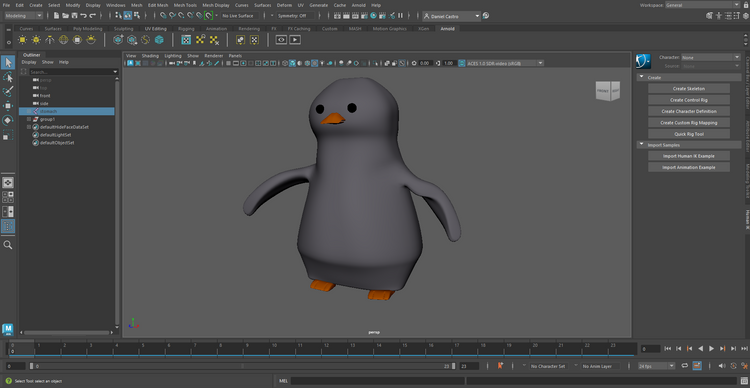
Task: Click the teal cube Arnold shelf icon
Action: (159, 40)
